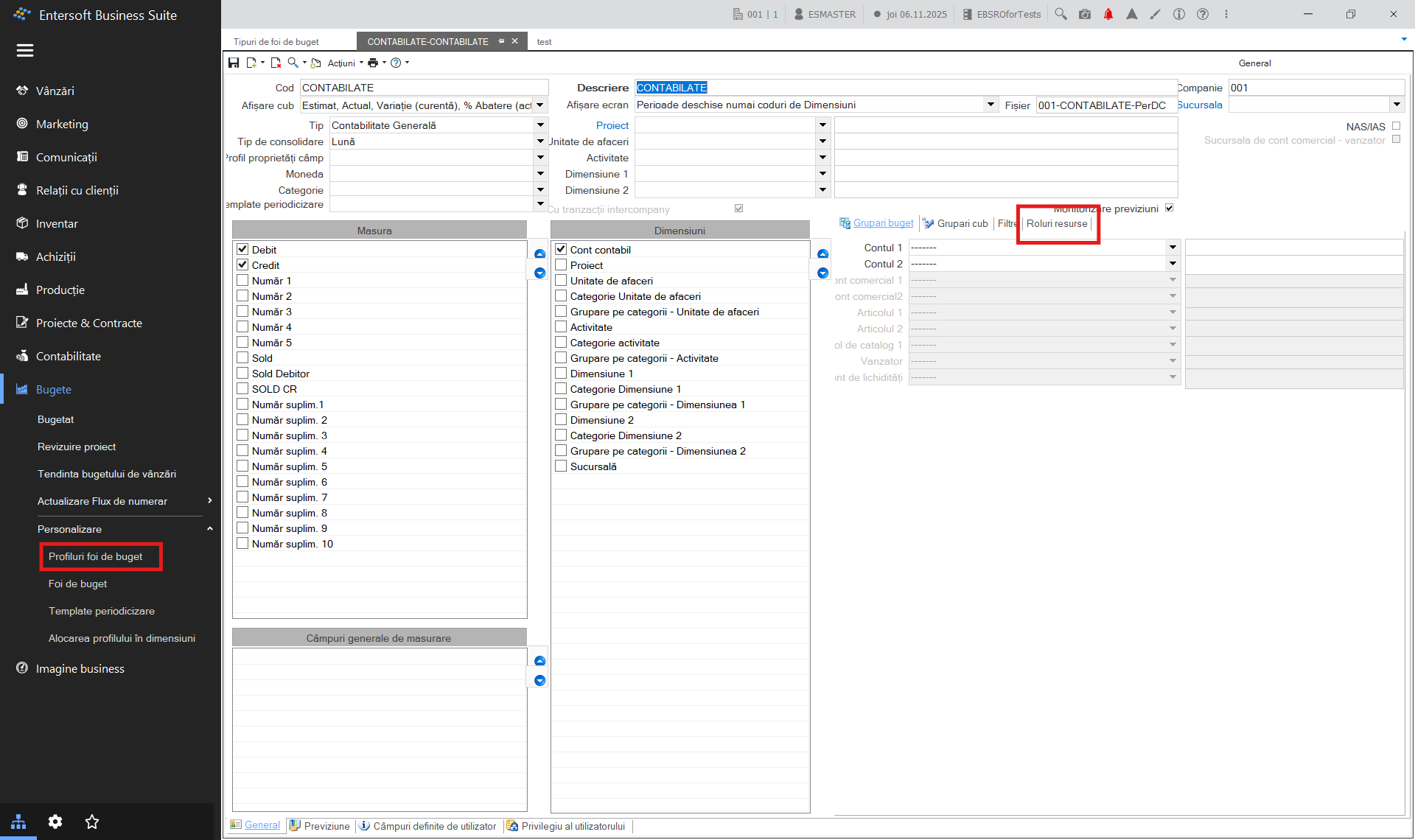
Task: Switch to the Previziune bottom tab
Action: click(x=320, y=826)
